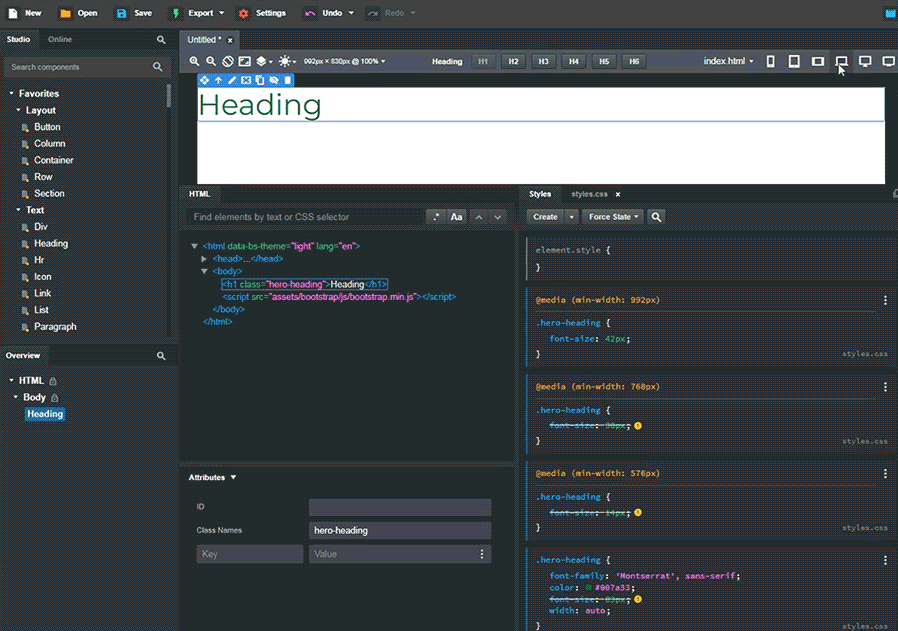The image size is (898, 631).
Task: Expand the head element in the HTML tree
Action: point(204,259)
